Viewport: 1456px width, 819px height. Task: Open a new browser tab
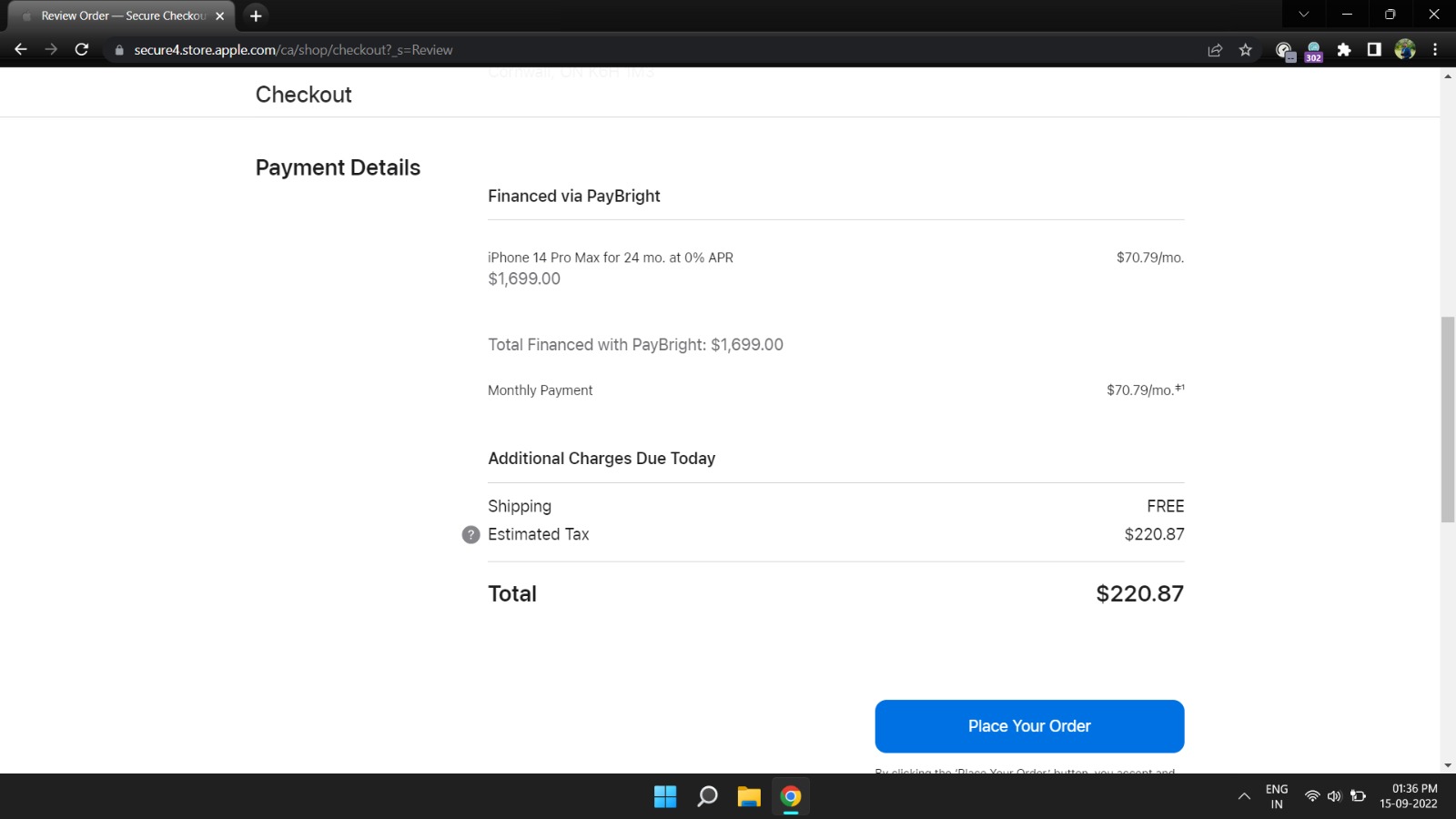click(256, 15)
